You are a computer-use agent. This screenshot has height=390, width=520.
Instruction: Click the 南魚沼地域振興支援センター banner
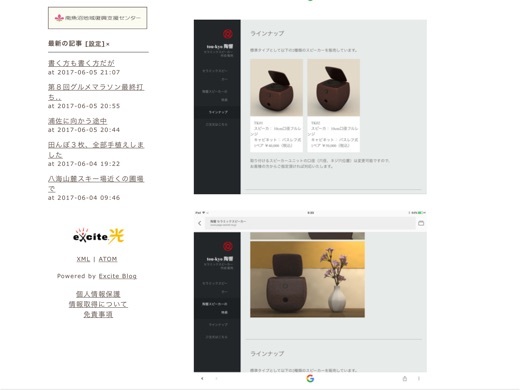[98, 18]
